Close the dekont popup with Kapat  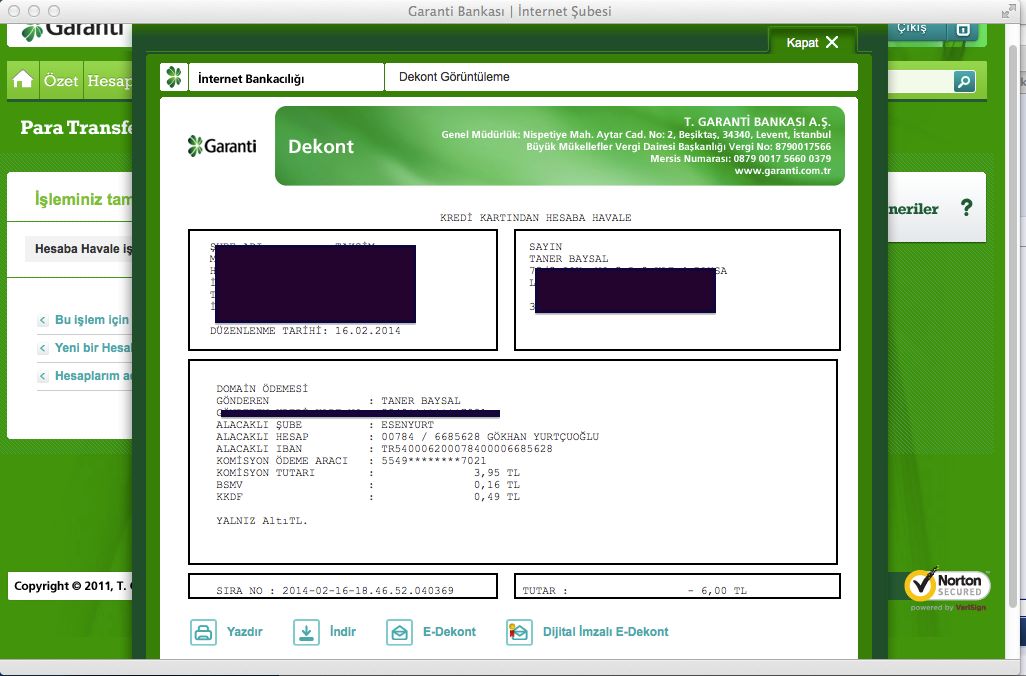[812, 43]
